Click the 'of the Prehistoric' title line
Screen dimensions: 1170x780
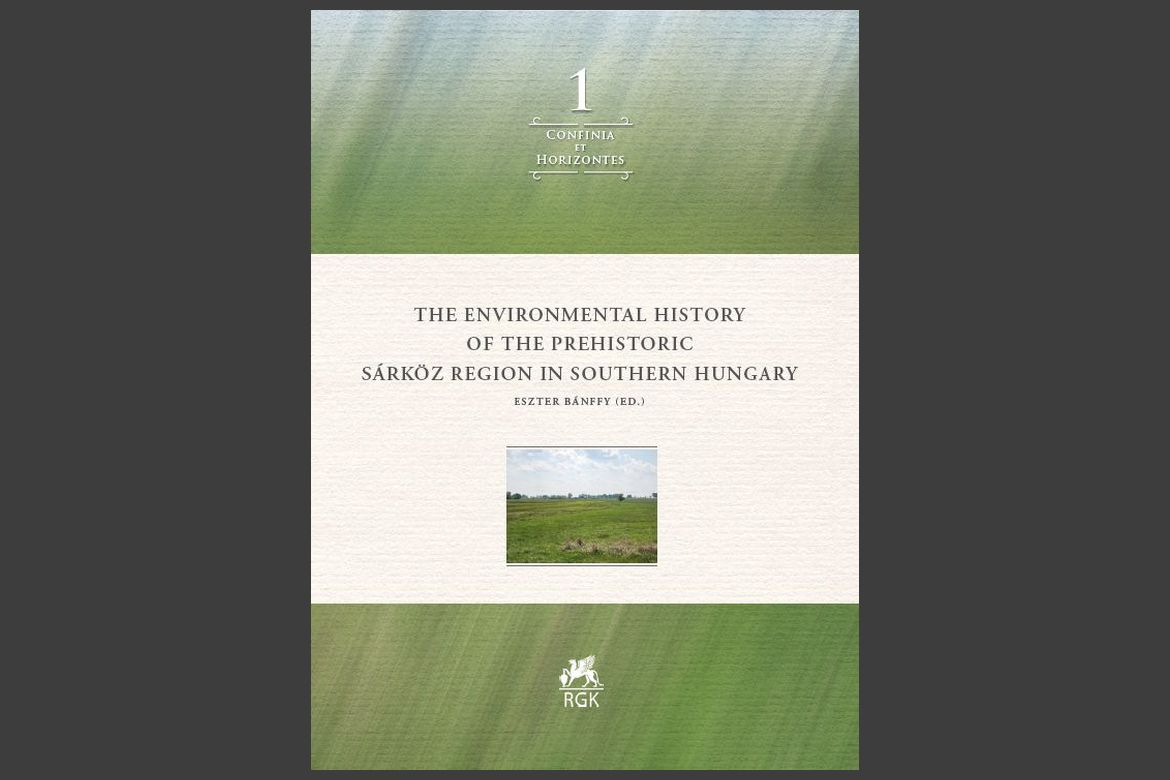(x=580, y=344)
